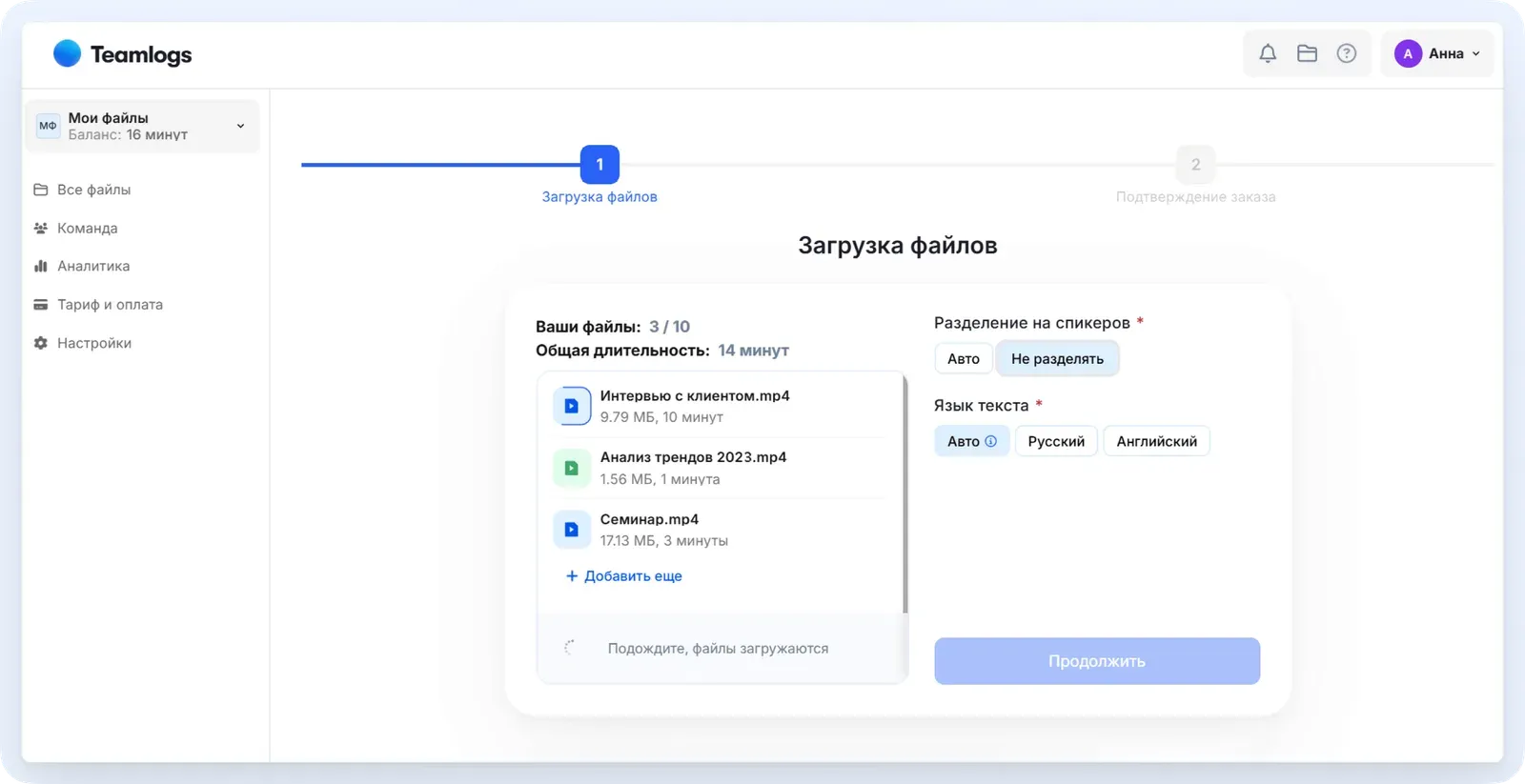Viewport: 1525px width, 784px height.
Task: Select Авто speaker separation option
Action: (x=964, y=358)
